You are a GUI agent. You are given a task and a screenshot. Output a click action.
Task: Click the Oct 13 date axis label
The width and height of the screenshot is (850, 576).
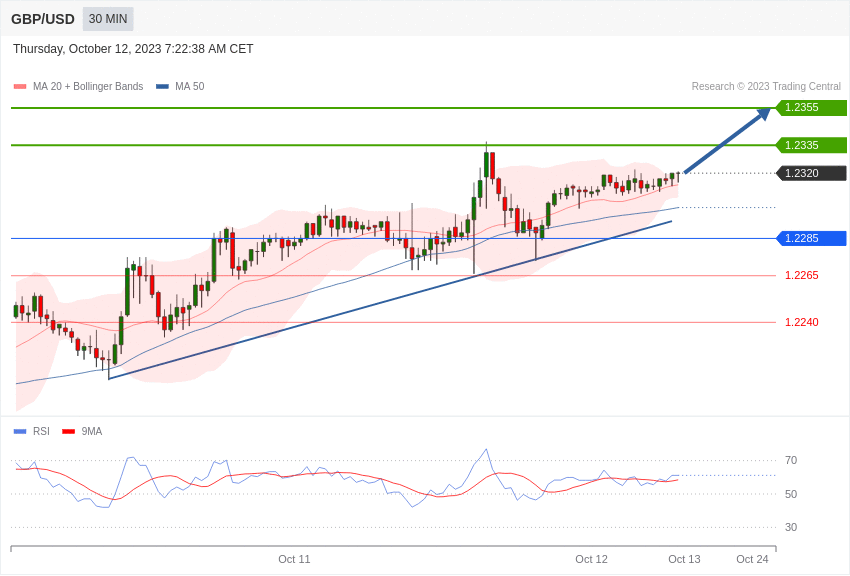pos(684,559)
